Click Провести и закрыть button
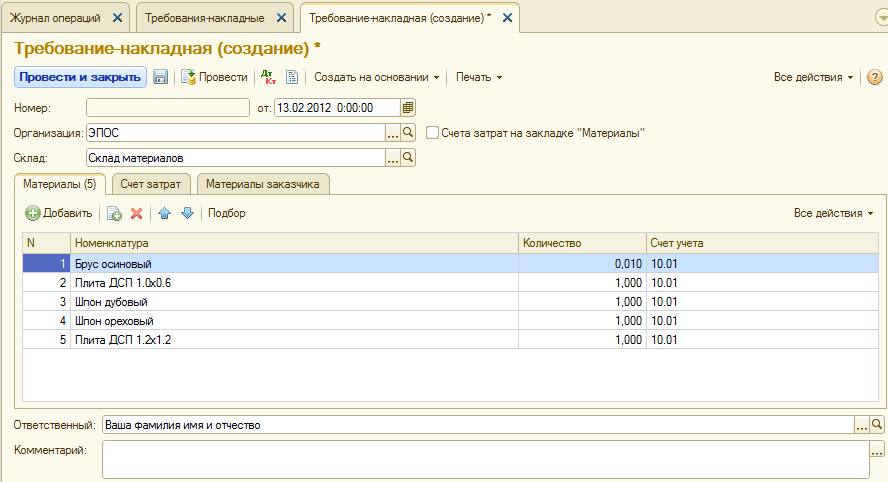This screenshot has height=482, width=888. (x=80, y=77)
